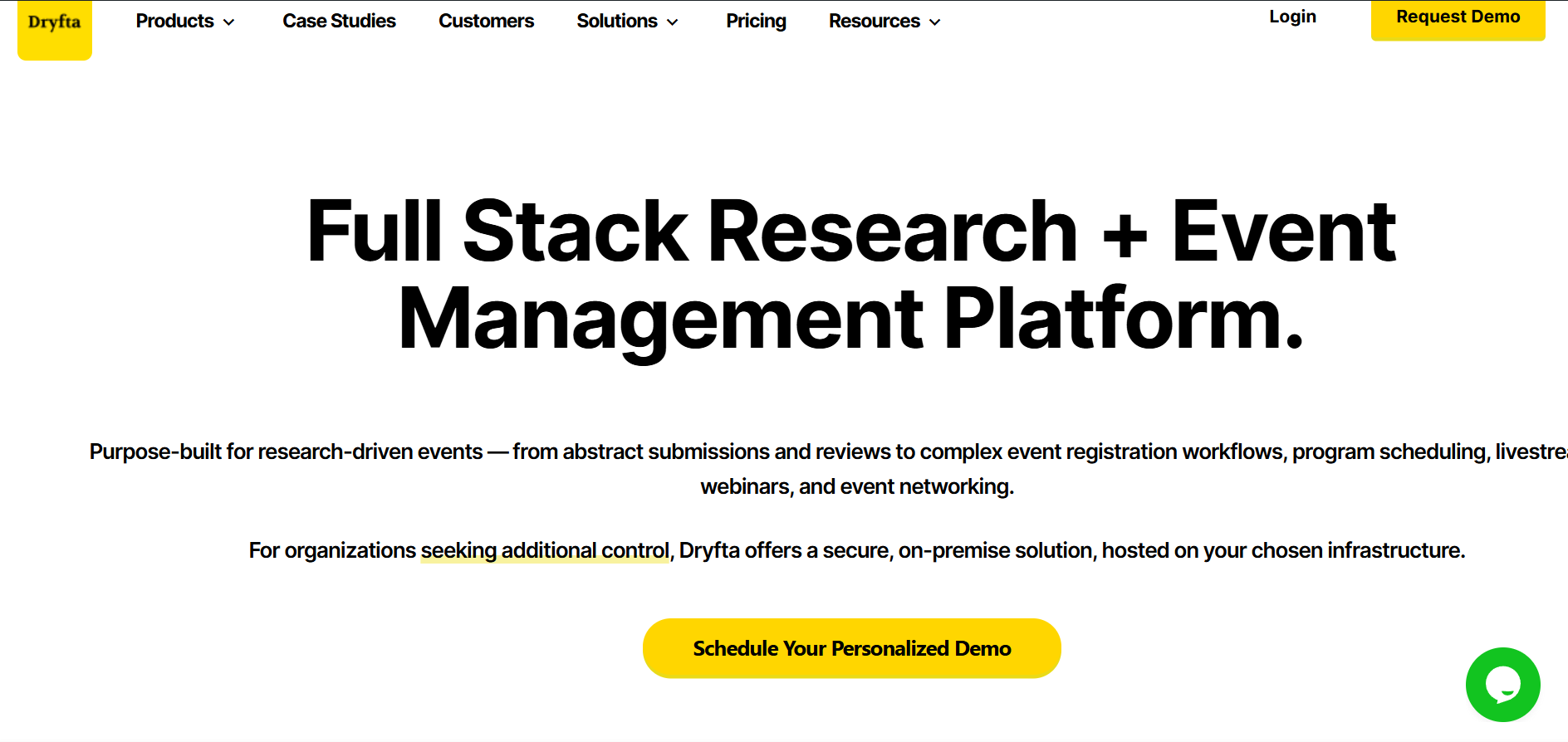Screen dimensions: 1568x742
Task: Expand the chevron next to Solutions
Action: (x=673, y=22)
